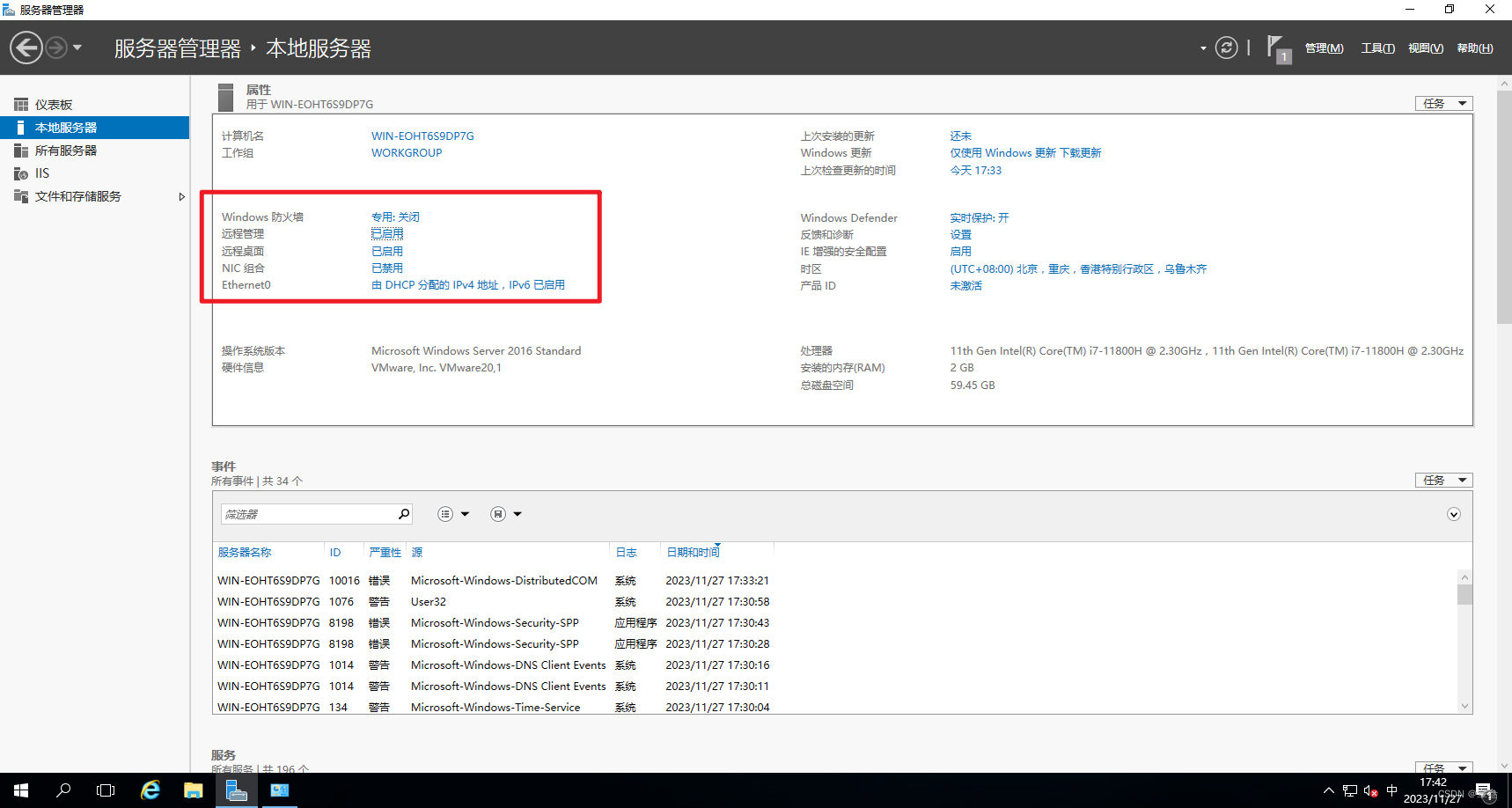This screenshot has height=808, width=1512.
Task: Open the Windows Start button
Action: [x=21, y=790]
